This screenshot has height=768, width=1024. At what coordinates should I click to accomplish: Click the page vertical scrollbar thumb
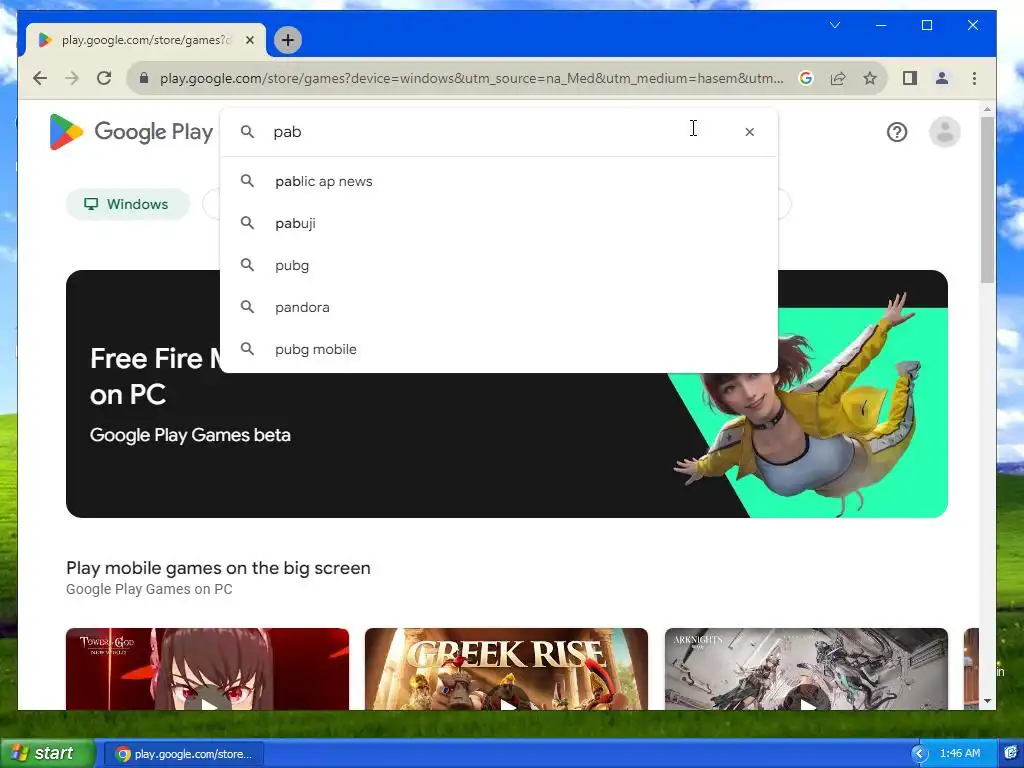pyautogui.click(x=987, y=200)
